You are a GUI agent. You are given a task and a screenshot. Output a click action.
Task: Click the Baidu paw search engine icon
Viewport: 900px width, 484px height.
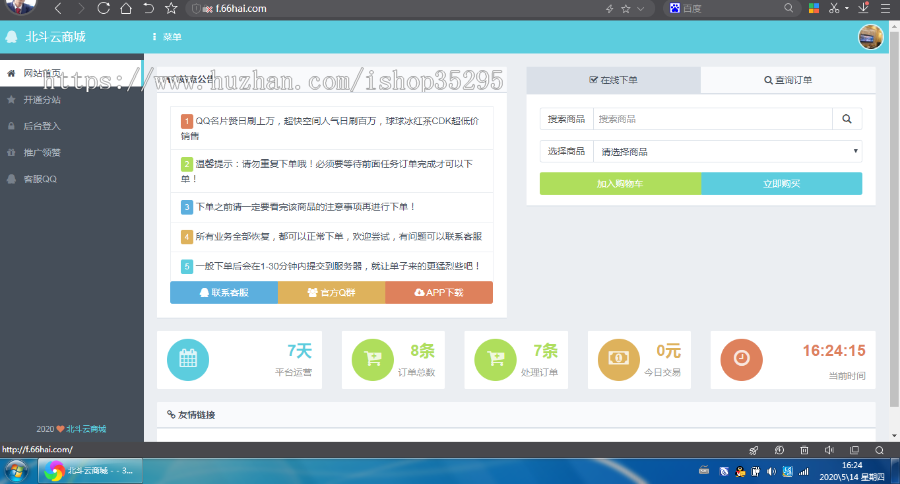tap(675, 8)
